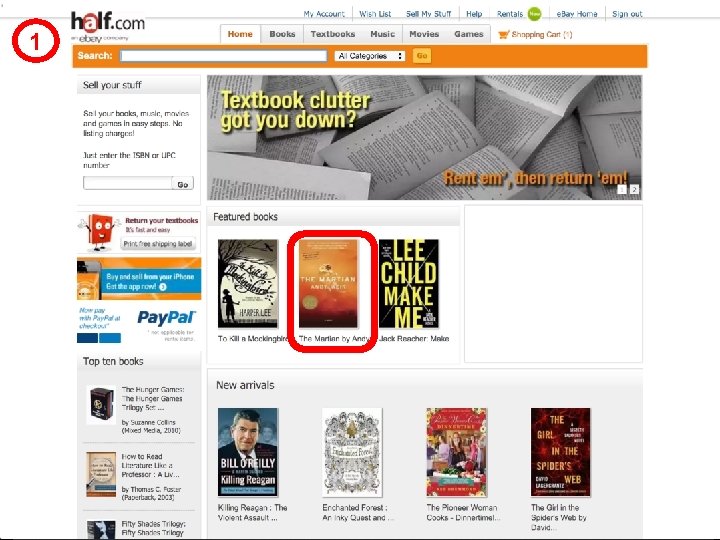
Task: Click the main search input field
Action: point(223,56)
